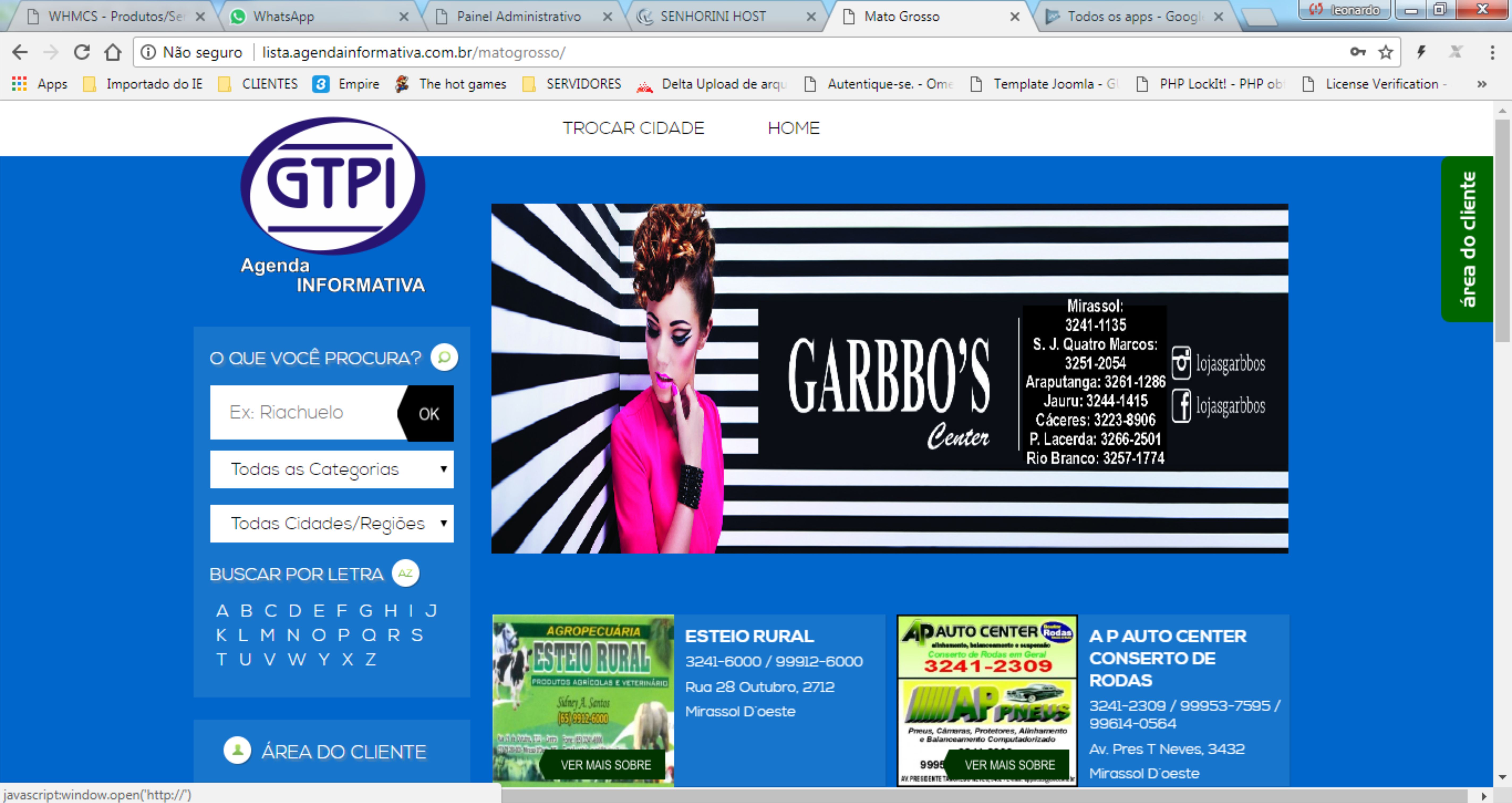This screenshot has height=803, width=1512.
Task: Open the ÁREA DO CLIENTE link
Action: [343, 751]
